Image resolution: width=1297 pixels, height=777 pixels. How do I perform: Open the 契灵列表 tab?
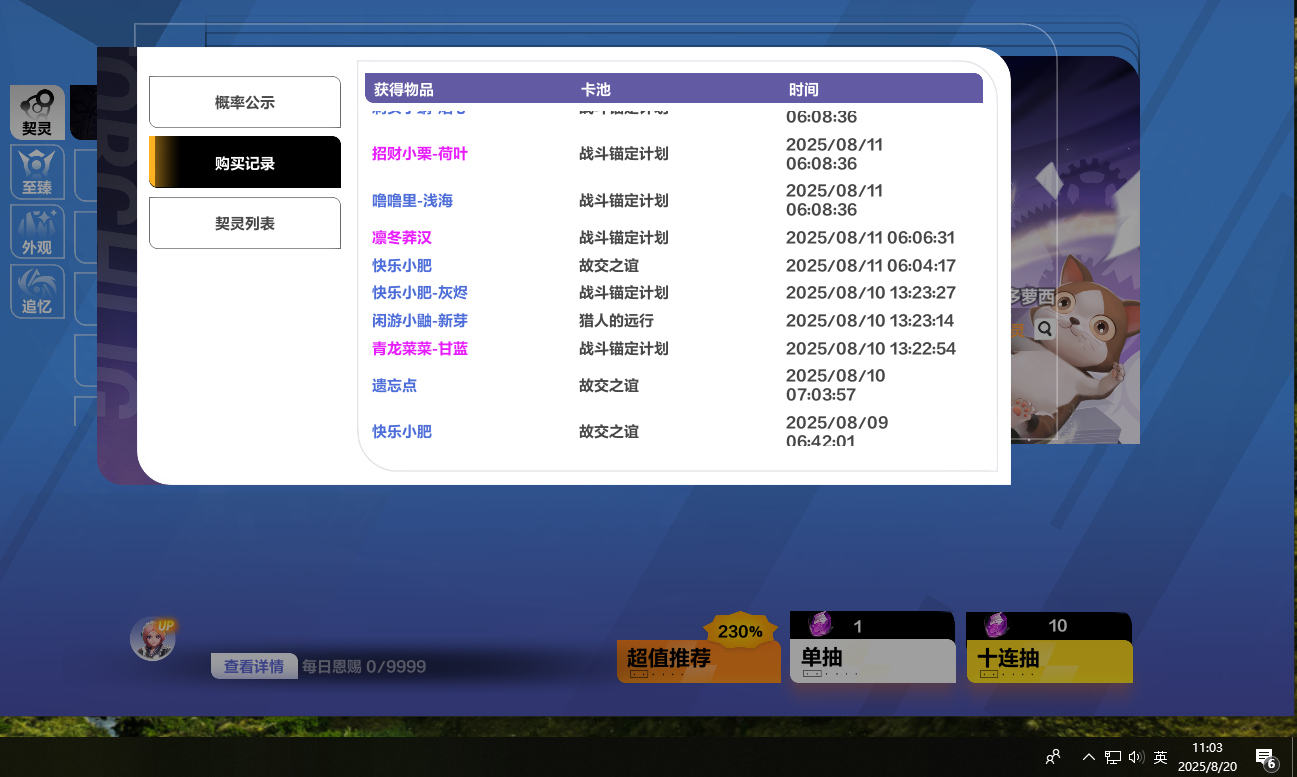[x=245, y=223]
